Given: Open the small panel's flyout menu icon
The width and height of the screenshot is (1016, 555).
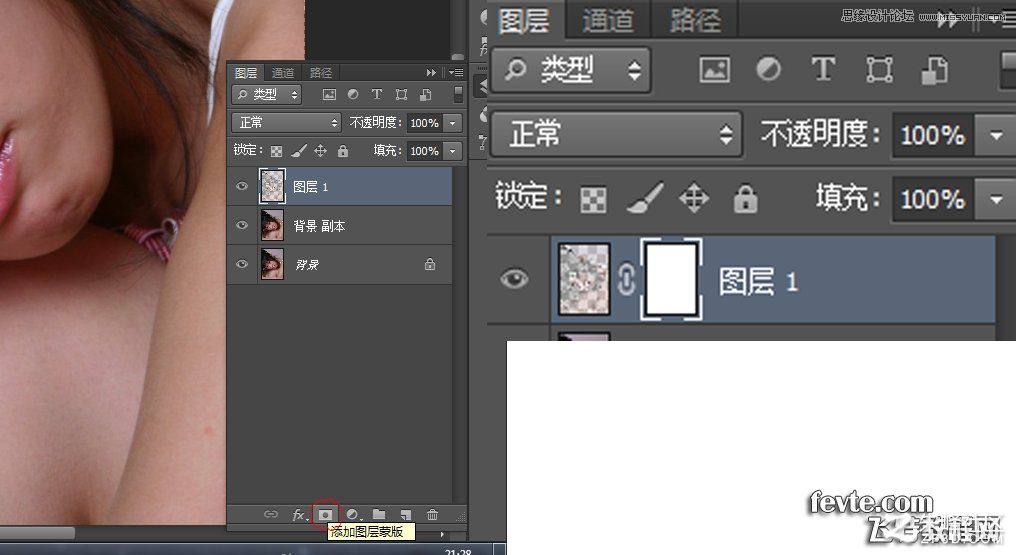Looking at the screenshot, I should [x=456, y=73].
